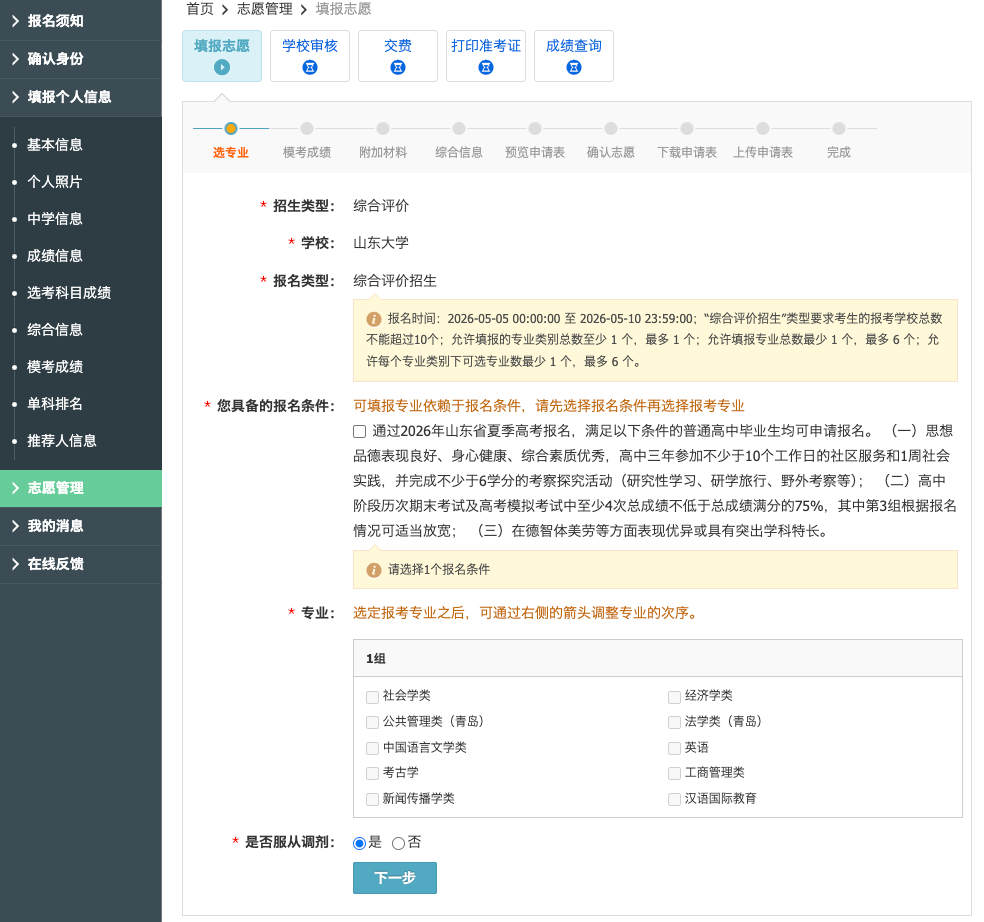Open 推荐人信息 in the sidebar
The height and width of the screenshot is (922, 984).
pos(62,441)
